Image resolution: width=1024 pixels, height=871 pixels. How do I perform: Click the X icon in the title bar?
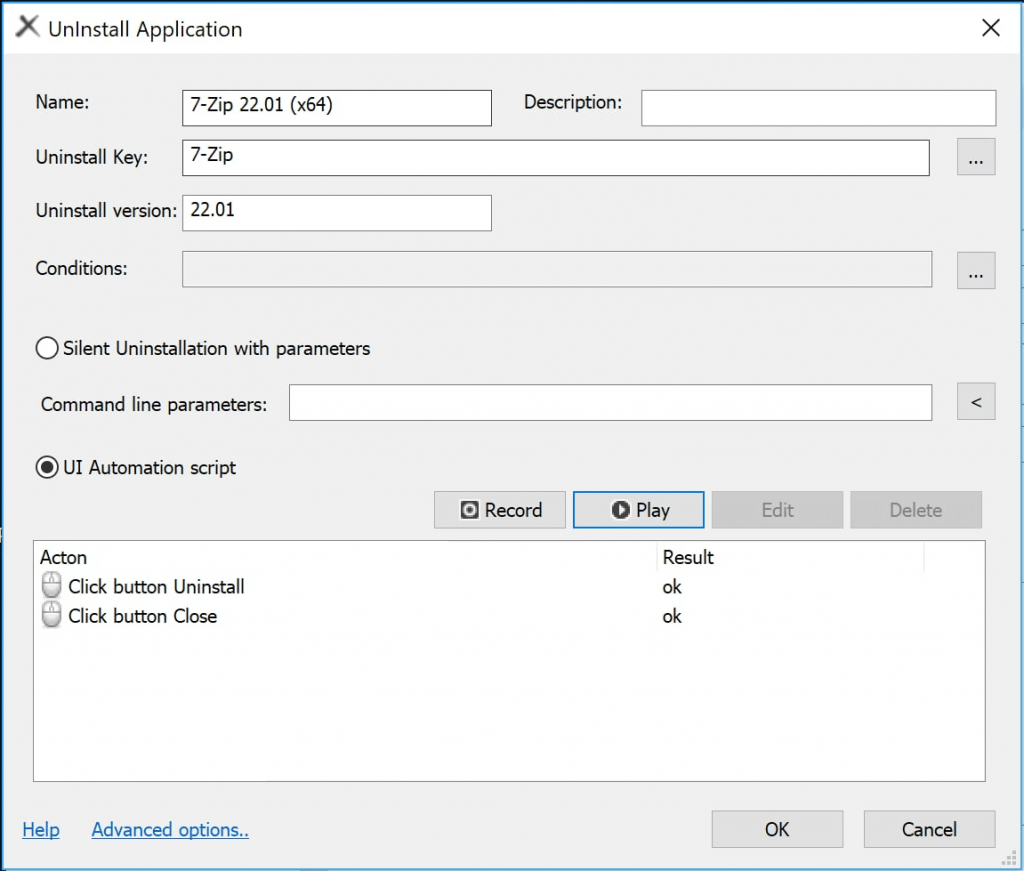coord(27,27)
